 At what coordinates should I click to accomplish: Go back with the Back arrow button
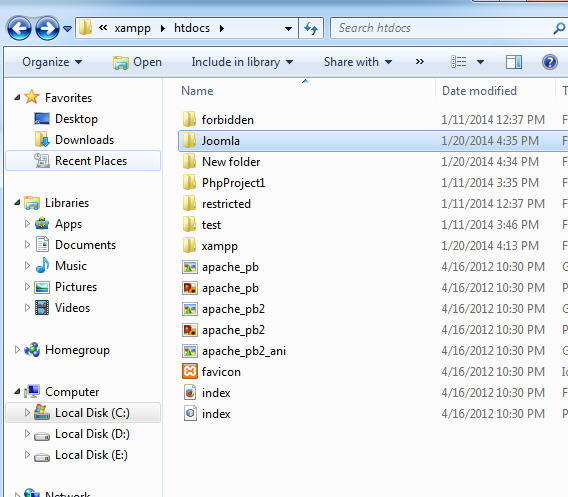pyautogui.click(x=19, y=28)
